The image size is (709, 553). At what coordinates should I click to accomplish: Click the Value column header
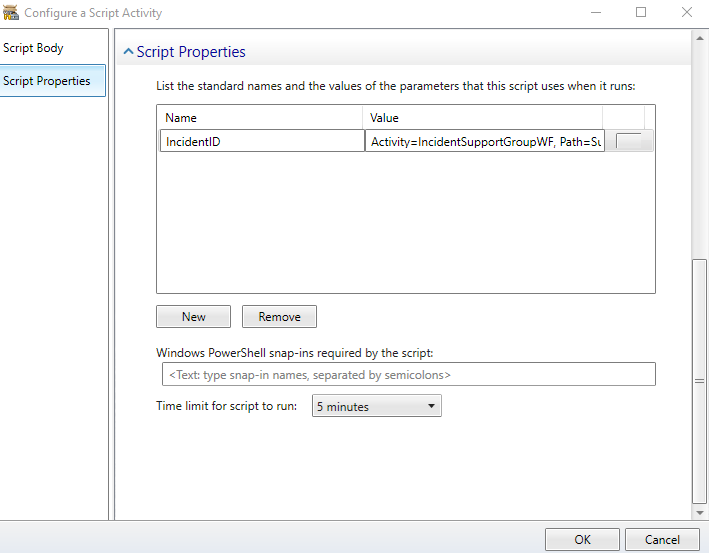[x=482, y=118]
